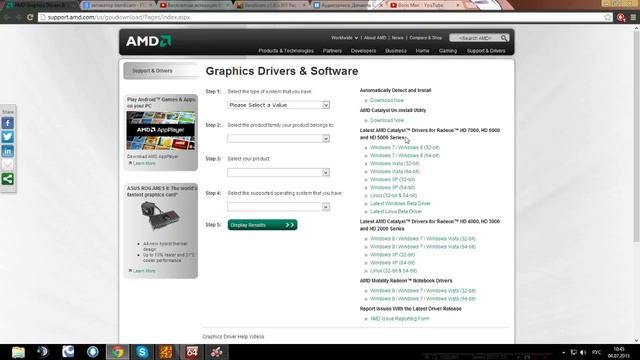Open Step 2 product family dropdown
Viewport: 640px width, 360px height.
click(x=278, y=139)
